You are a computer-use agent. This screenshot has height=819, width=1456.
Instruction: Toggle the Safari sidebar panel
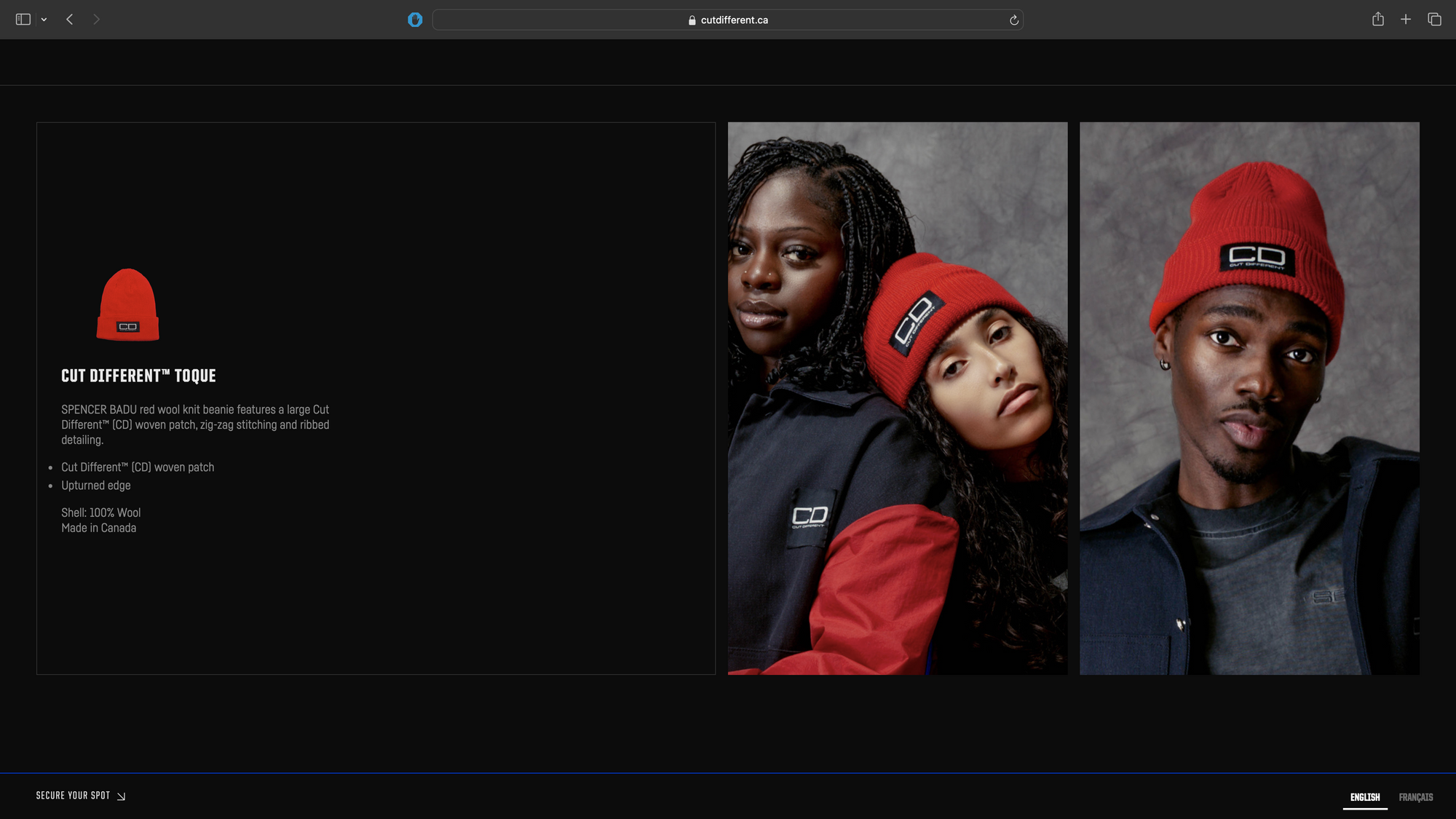click(23, 20)
